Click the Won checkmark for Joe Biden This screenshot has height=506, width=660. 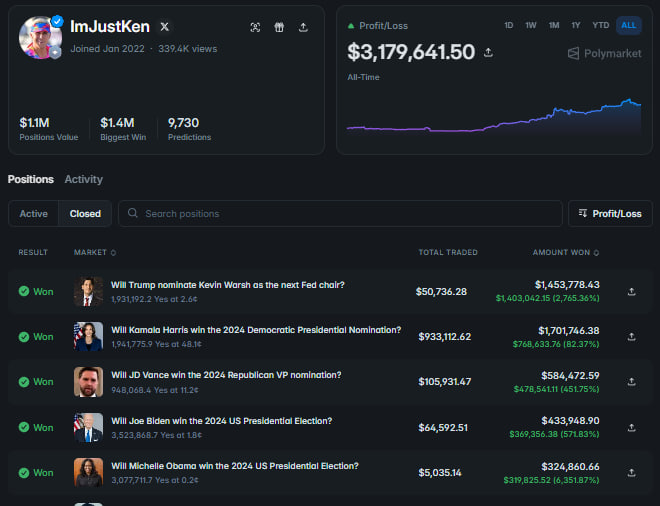click(x=24, y=427)
